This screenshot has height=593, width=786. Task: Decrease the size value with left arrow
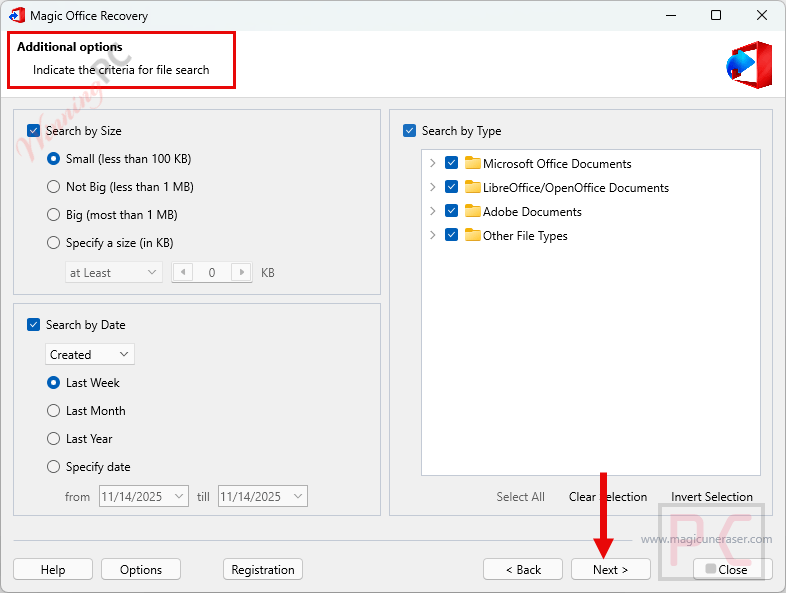(183, 272)
